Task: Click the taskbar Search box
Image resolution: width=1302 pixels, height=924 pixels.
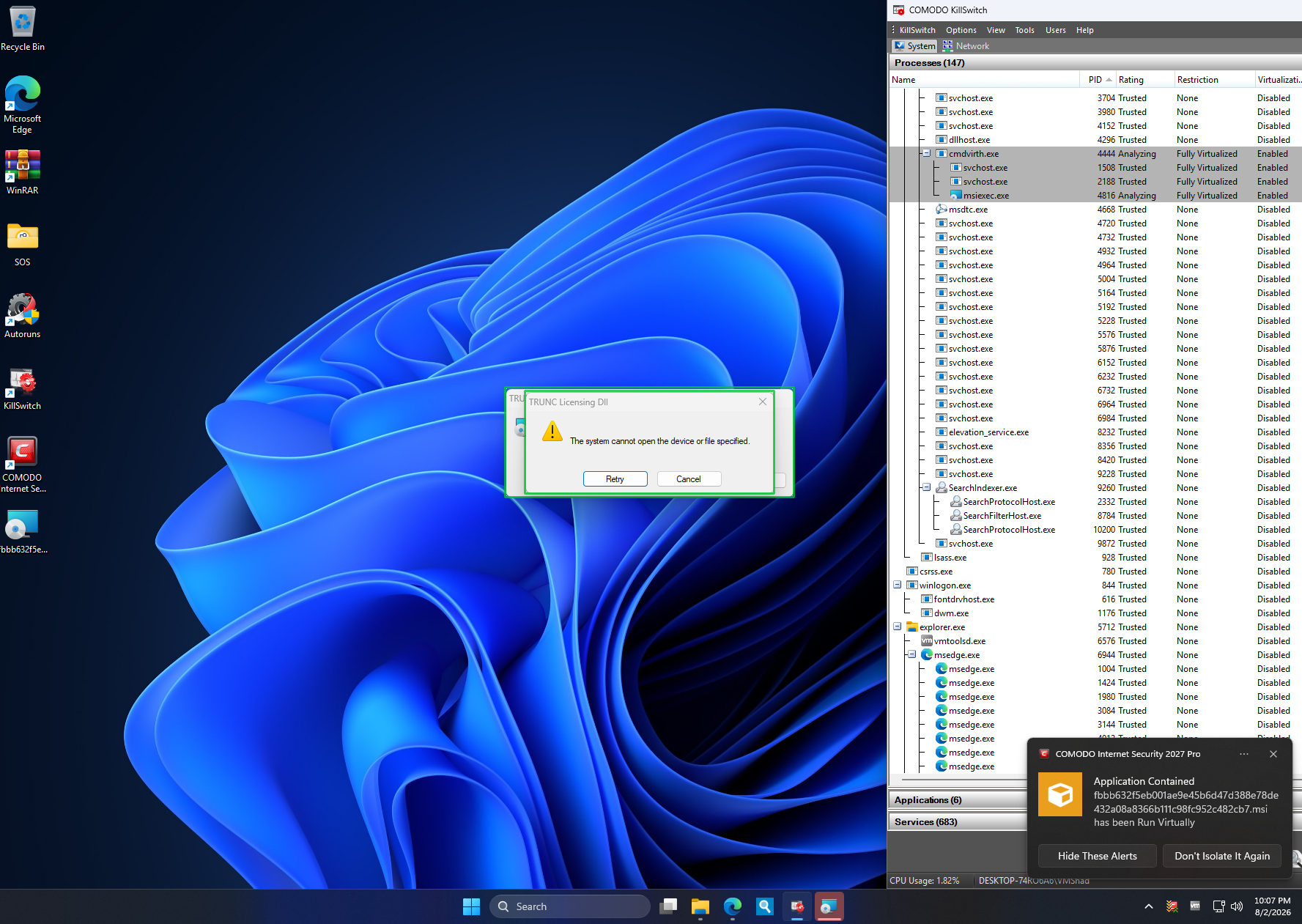Action: pyautogui.click(x=569, y=906)
